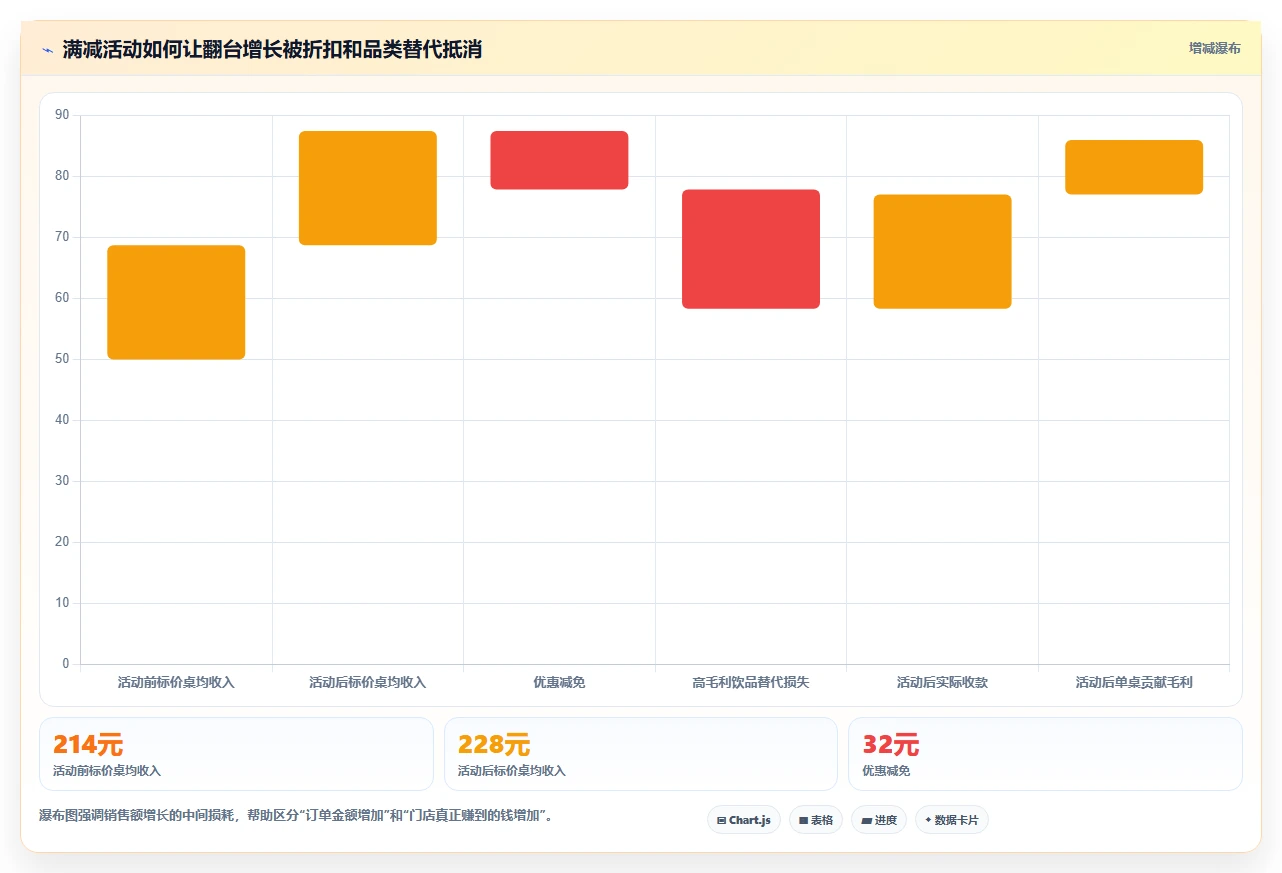The width and height of the screenshot is (1282, 873).
Task: Click the x-axis label 活动后实际收款
Action: 943,683
